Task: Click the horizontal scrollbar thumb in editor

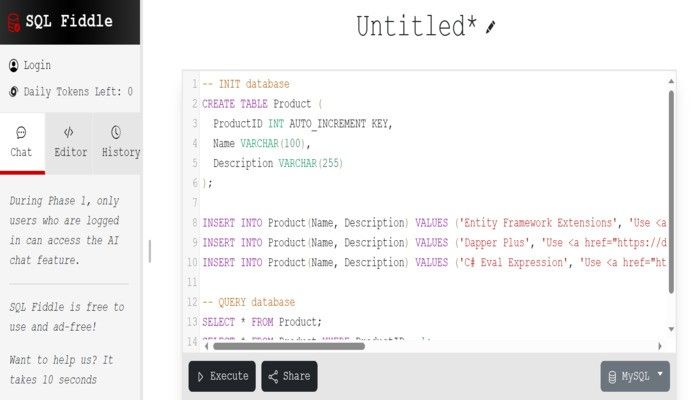Action: [x=289, y=346]
